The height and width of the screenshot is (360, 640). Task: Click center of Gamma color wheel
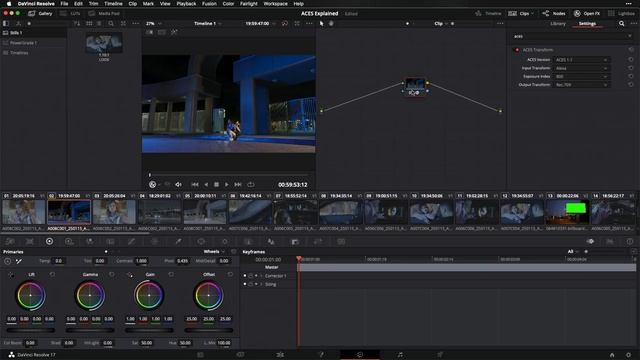[x=90, y=295]
